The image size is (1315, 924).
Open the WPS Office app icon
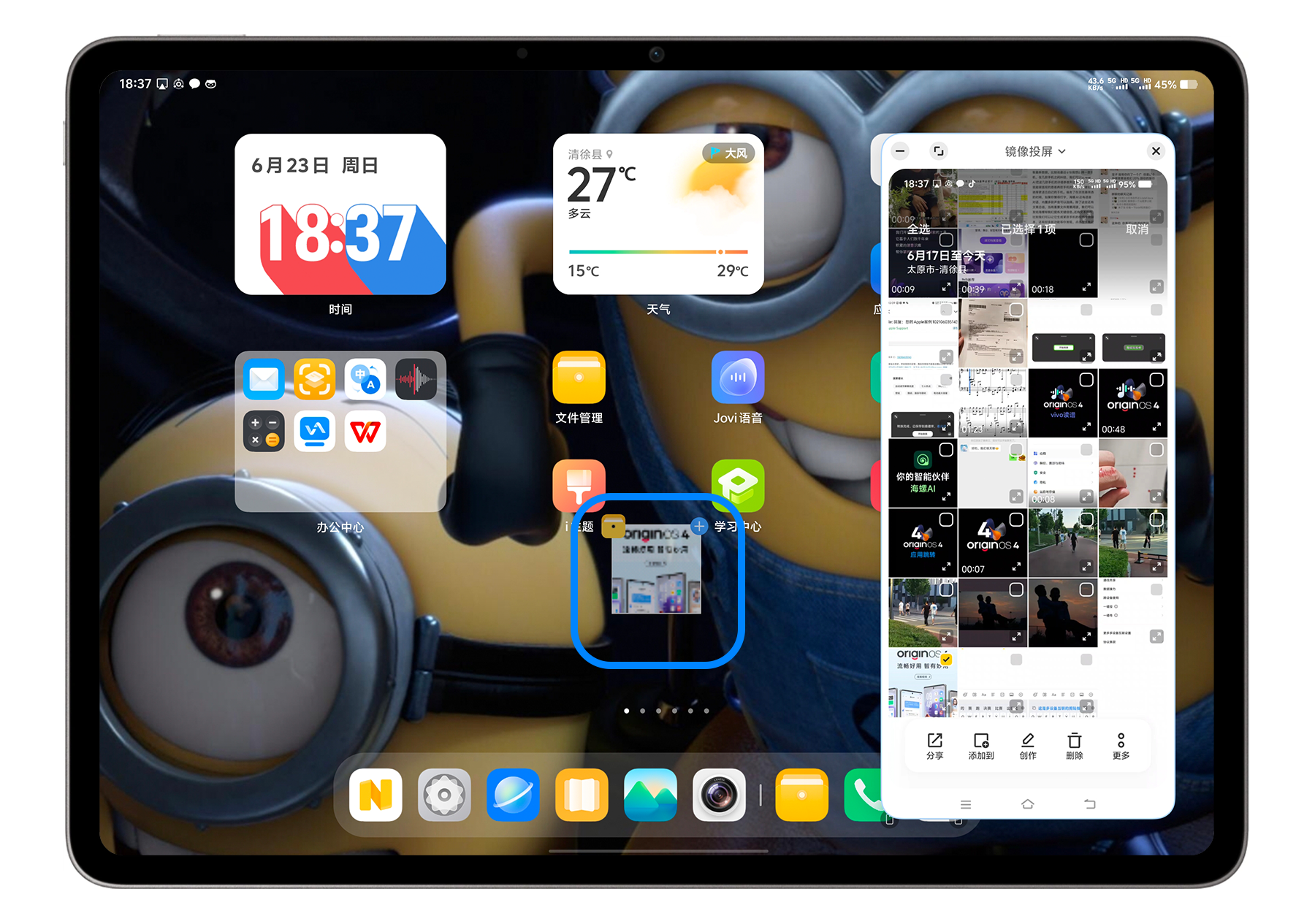365,431
